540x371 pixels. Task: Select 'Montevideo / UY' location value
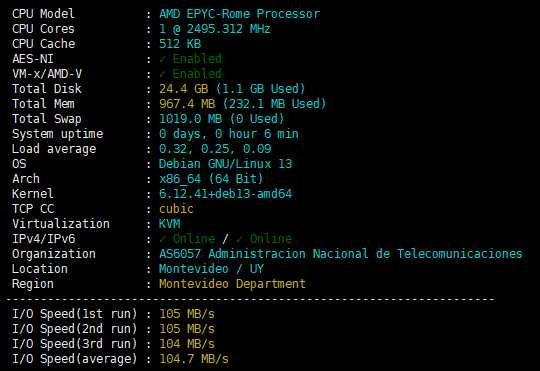tap(211, 269)
